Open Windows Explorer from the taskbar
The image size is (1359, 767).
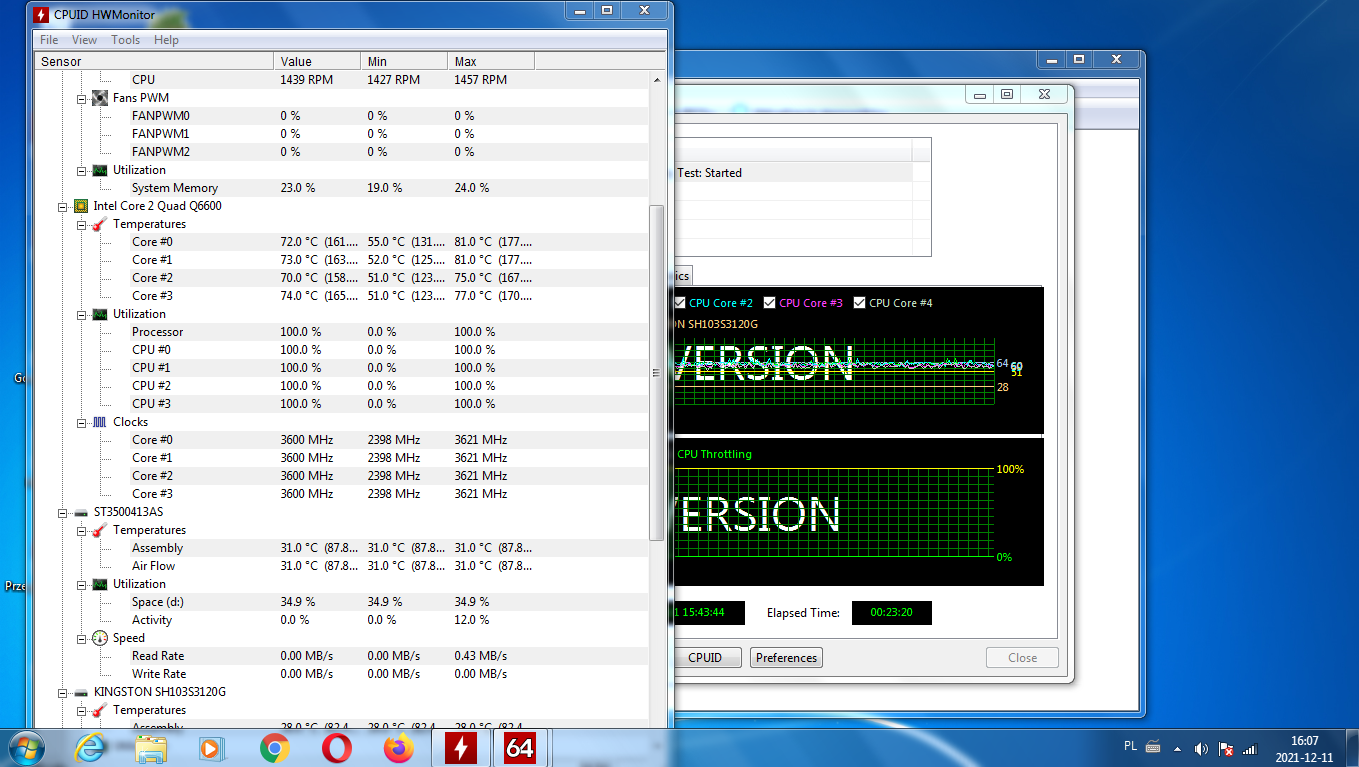pyautogui.click(x=152, y=748)
